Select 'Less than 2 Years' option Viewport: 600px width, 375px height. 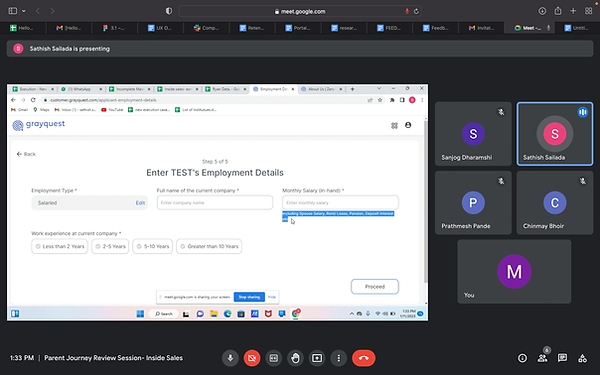(x=60, y=246)
